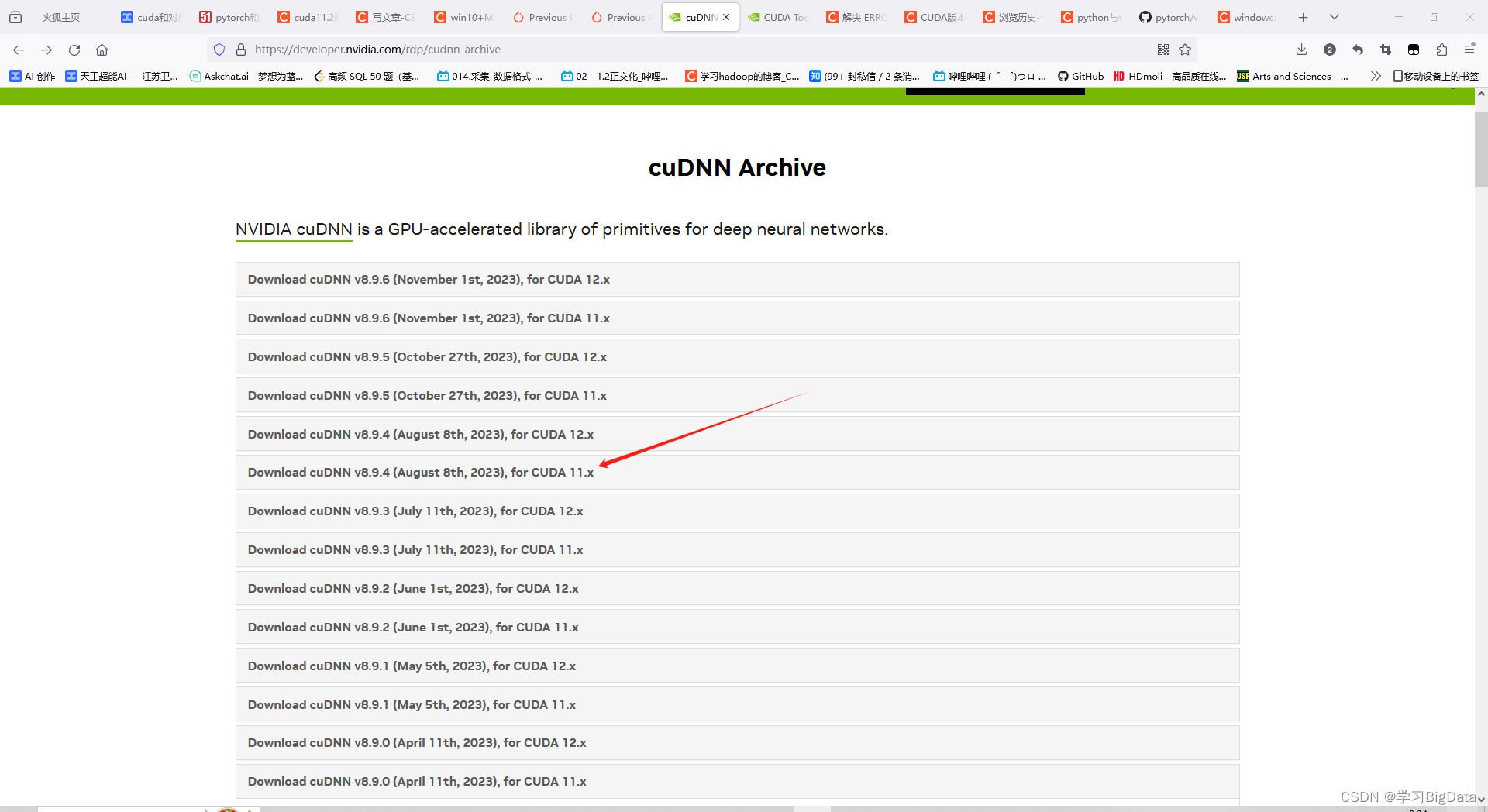
Task: Expand cuDNN v8.9.0 for CUDA 12.x
Action: click(x=737, y=743)
